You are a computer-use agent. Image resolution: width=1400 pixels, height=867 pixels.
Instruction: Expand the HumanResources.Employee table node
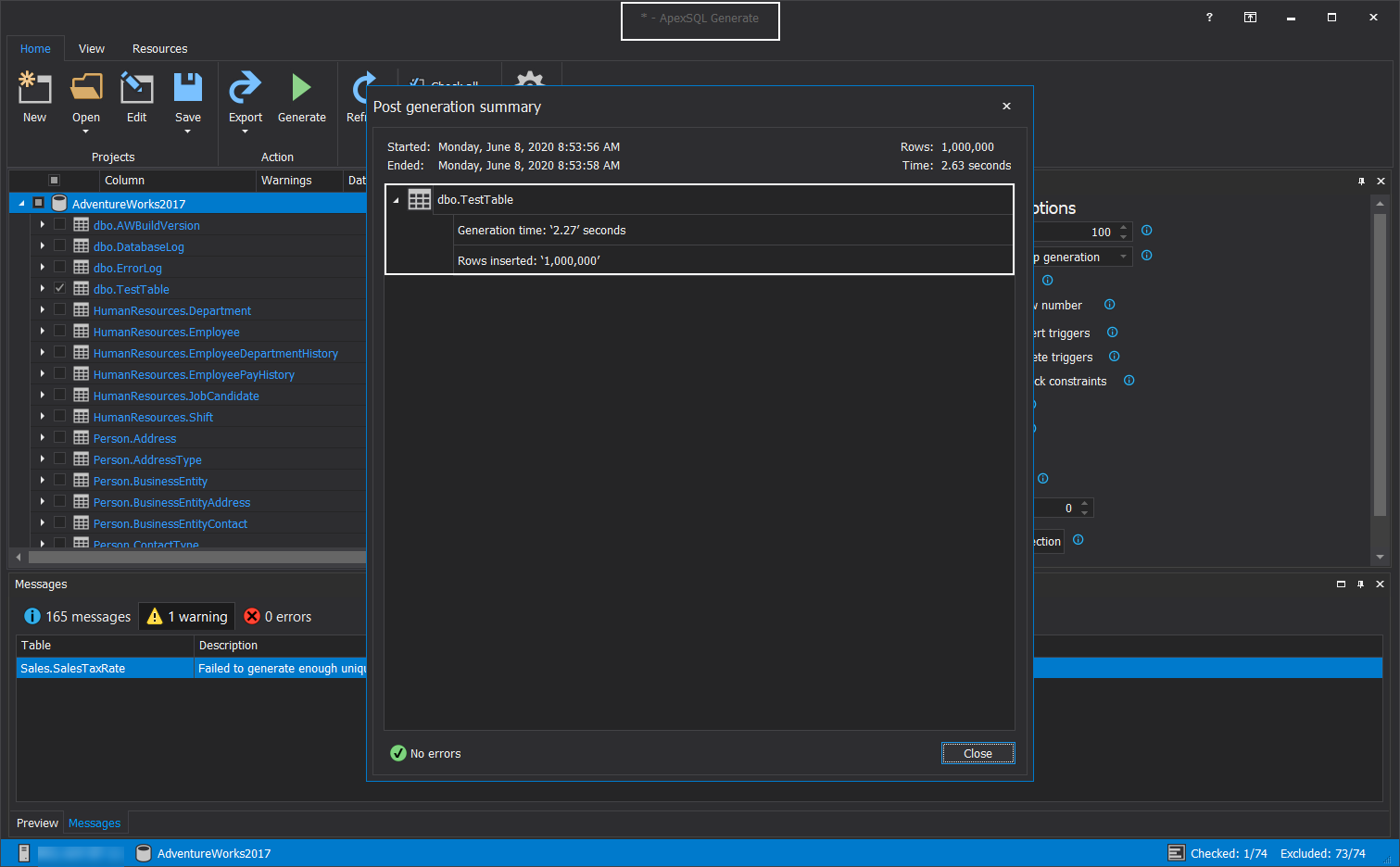43,332
